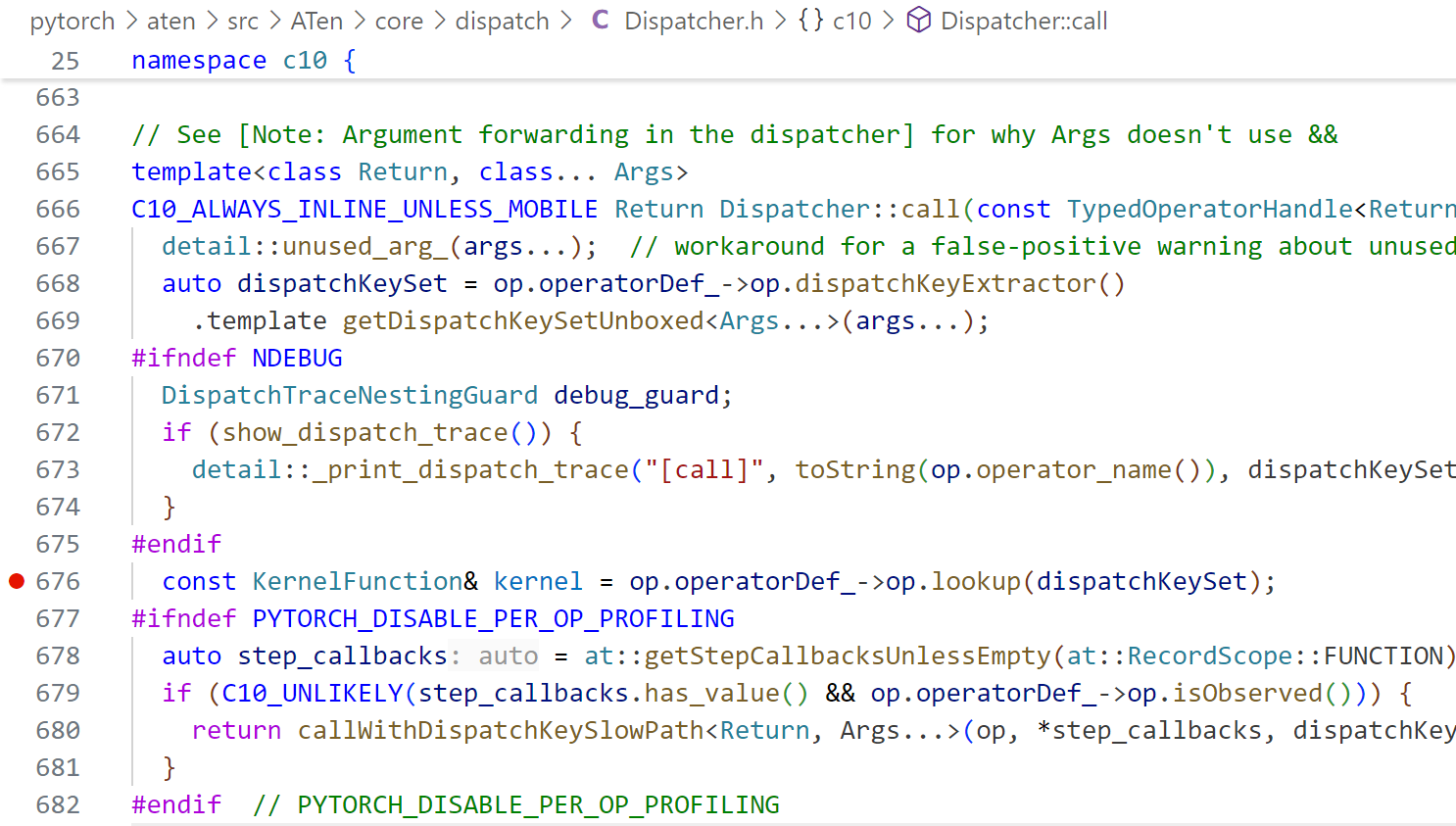The height and width of the screenshot is (826, 1456).
Task: Click the auto inlay hint after step_callbacks
Action: [x=508, y=656]
